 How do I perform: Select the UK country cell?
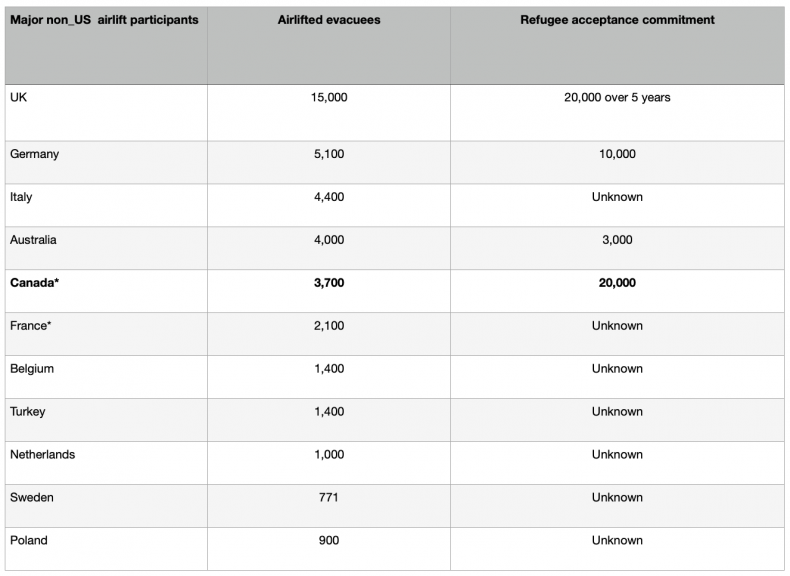coord(19,98)
